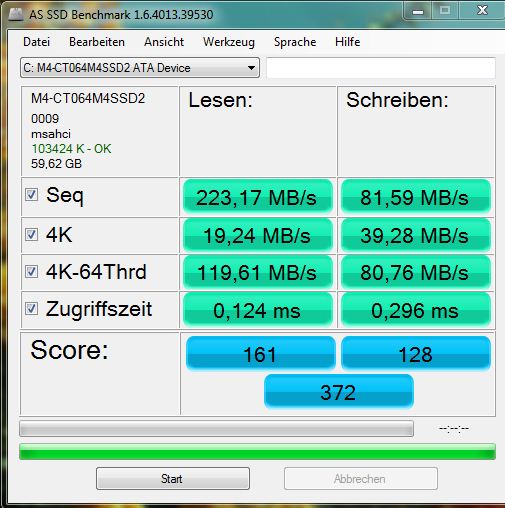The height and width of the screenshot is (508, 505).
Task: Open the Datei menu
Action: click(36, 42)
